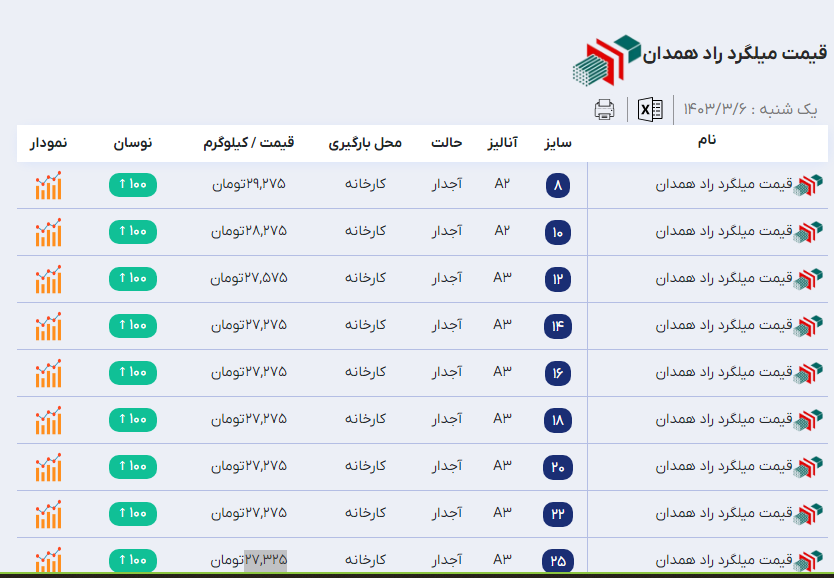Open chart icon for size 10 row

pyautogui.click(x=48, y=232)
